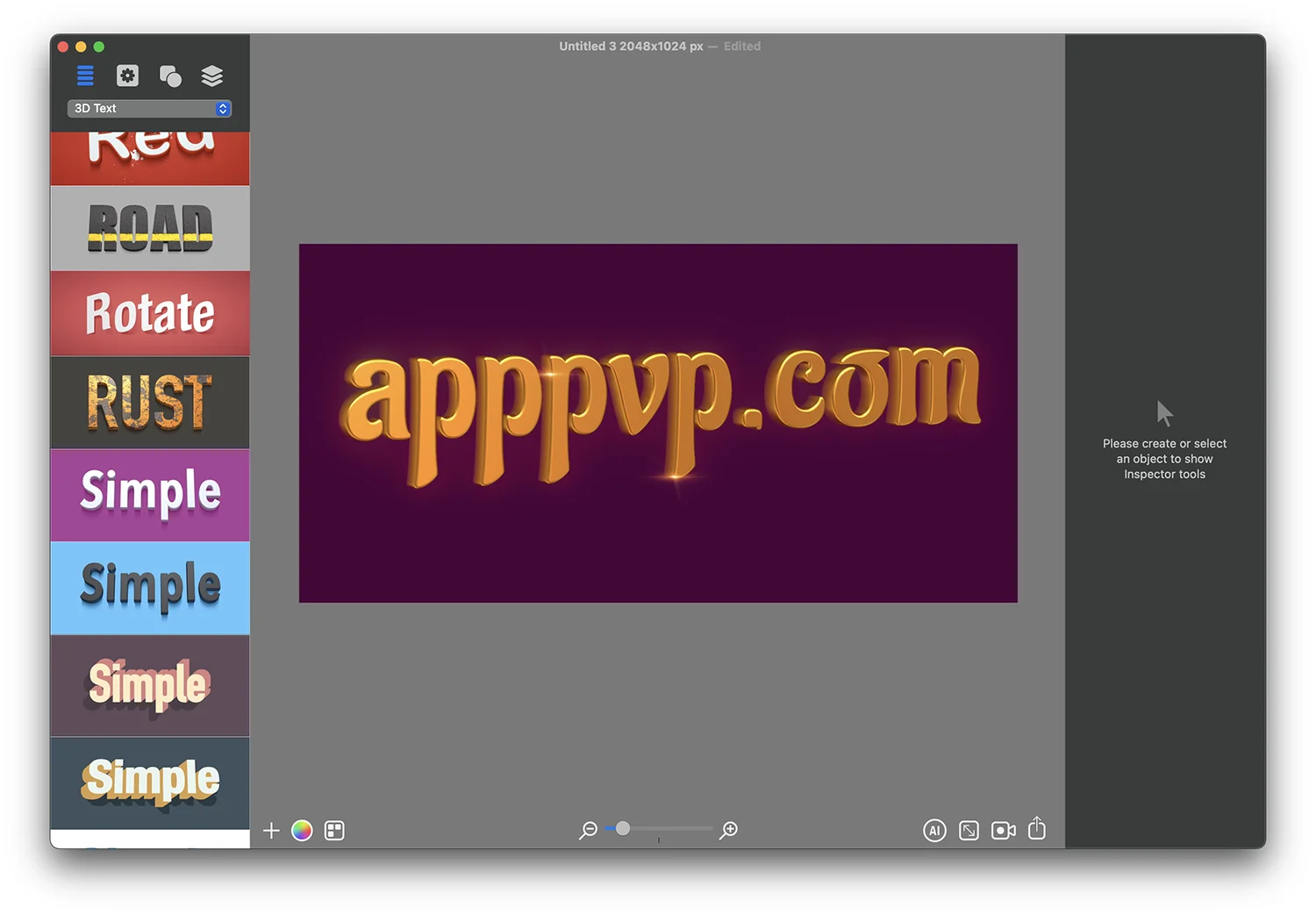1316x915 pixels.
Task: Open the presets list tab icon
Action: [x=85, y=76]
